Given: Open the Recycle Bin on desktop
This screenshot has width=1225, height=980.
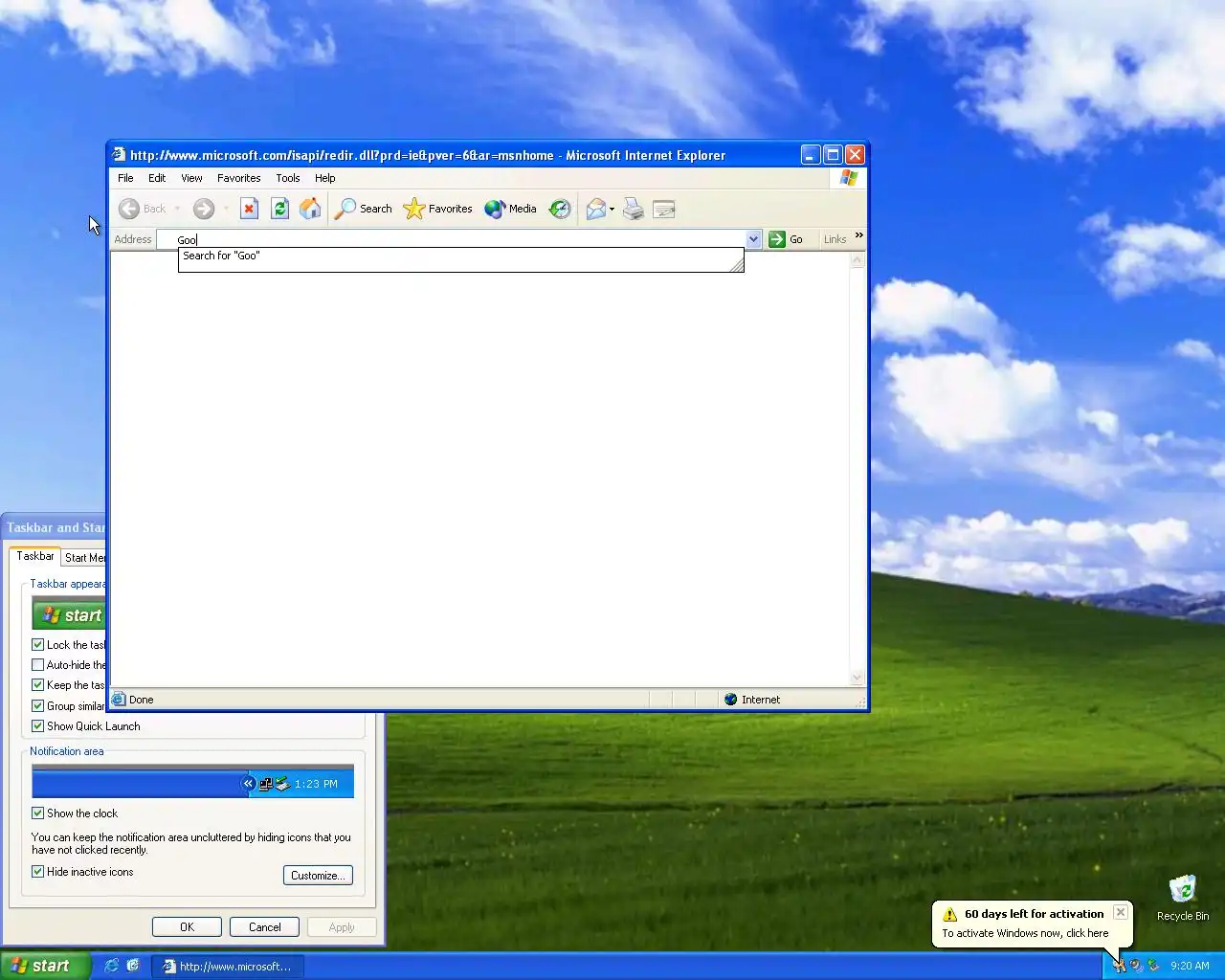Looking at the screenshot, I should click(x=1183, y=898).
